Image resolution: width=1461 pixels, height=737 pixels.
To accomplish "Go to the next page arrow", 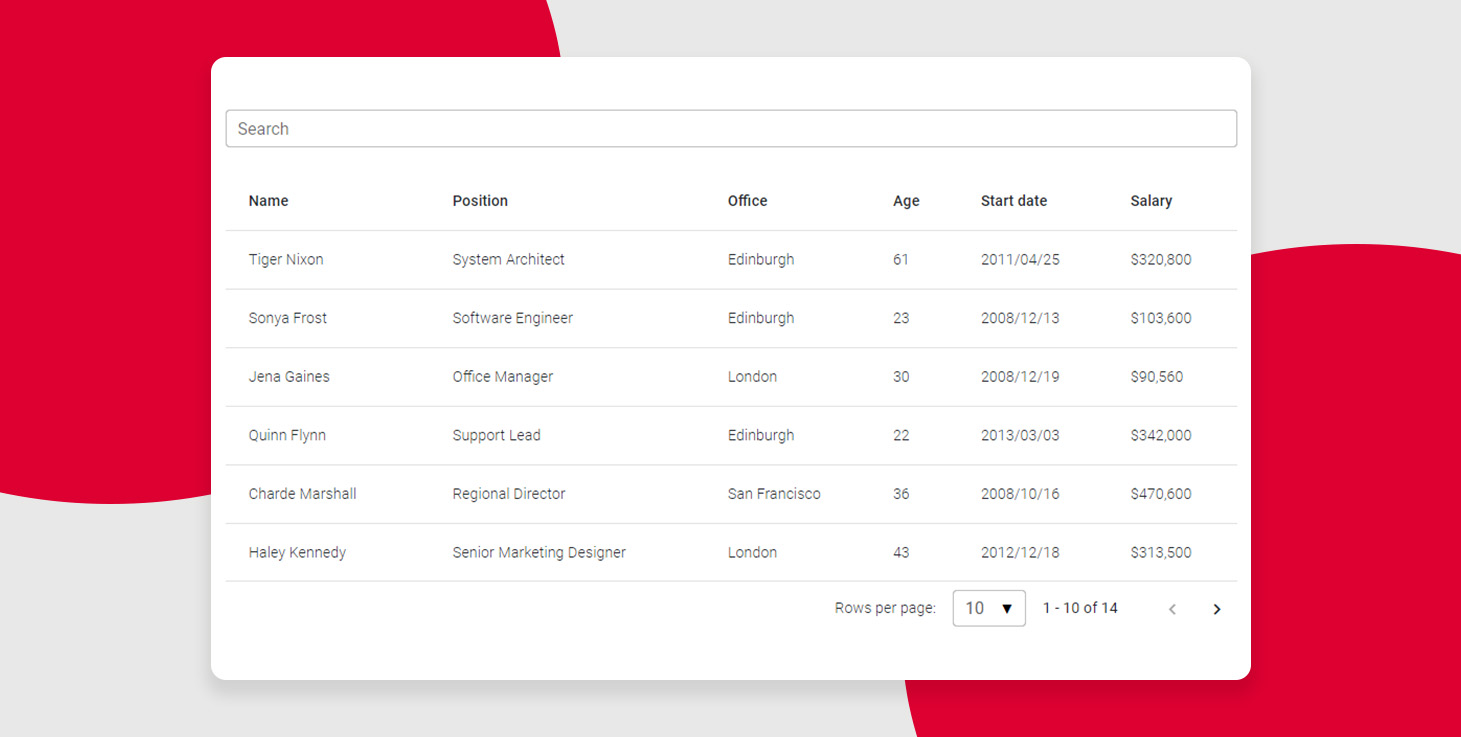I will tap(1216, 609).
